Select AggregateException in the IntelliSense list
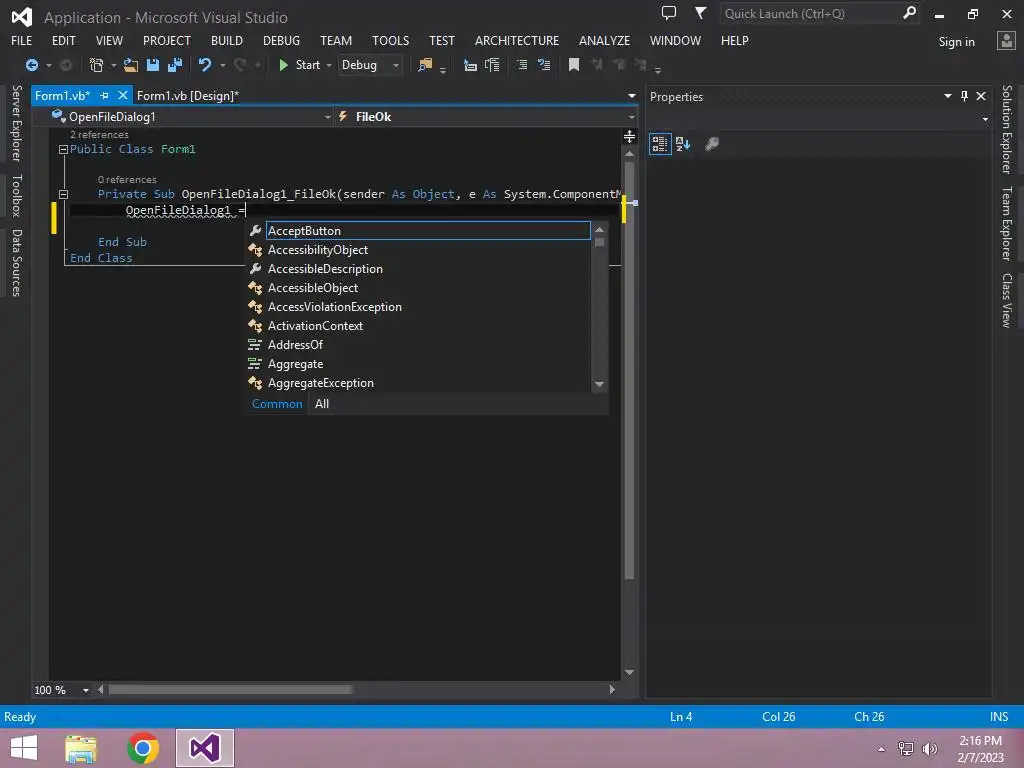Screen dimensions: 1024x768 (419, 383)
